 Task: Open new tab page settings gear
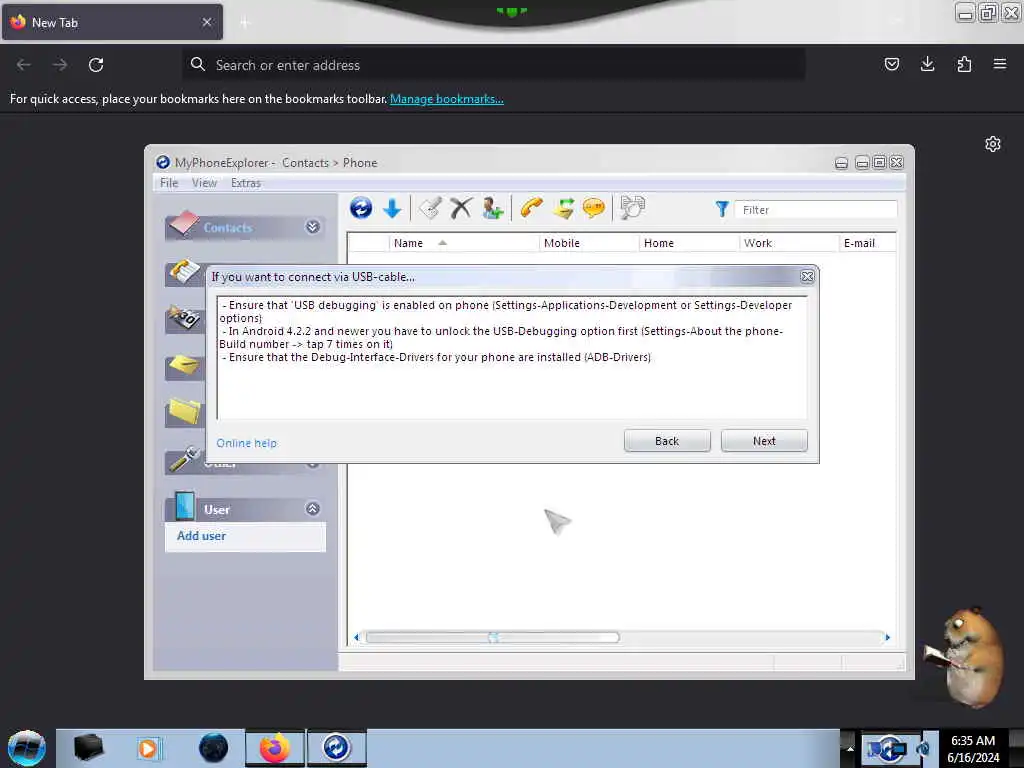coord(993,144)
